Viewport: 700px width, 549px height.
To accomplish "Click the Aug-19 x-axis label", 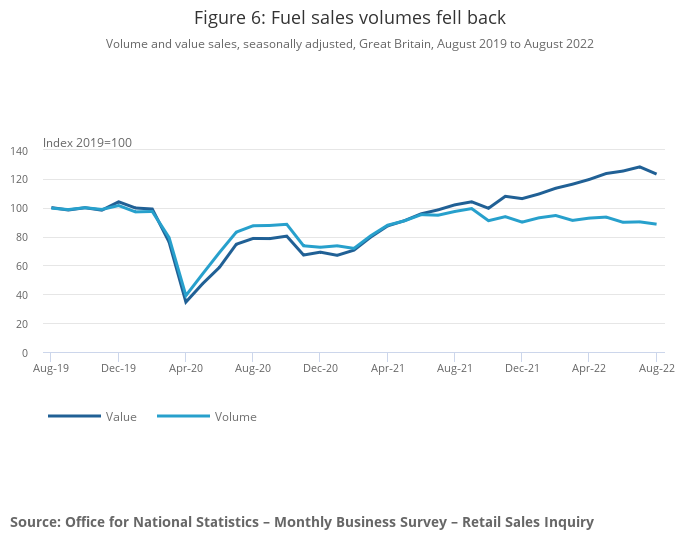I will pyautogui.click(x=50, y=368).
